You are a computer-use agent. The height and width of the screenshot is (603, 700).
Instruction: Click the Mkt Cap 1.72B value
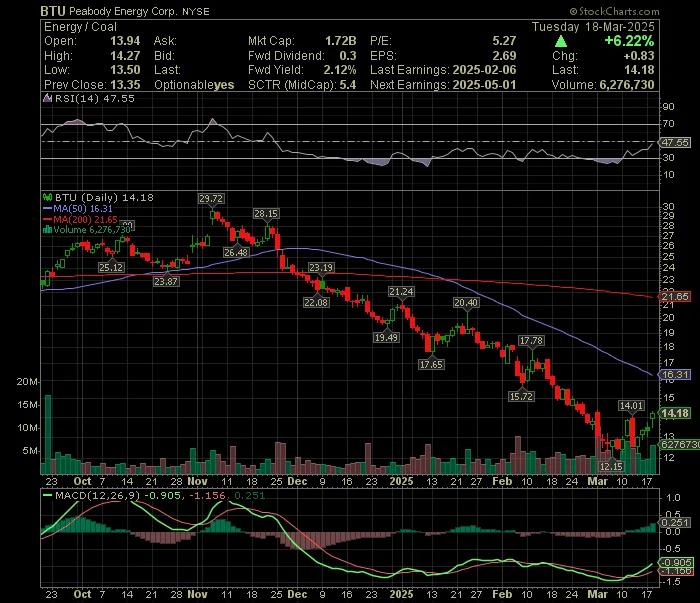[341, 41]
